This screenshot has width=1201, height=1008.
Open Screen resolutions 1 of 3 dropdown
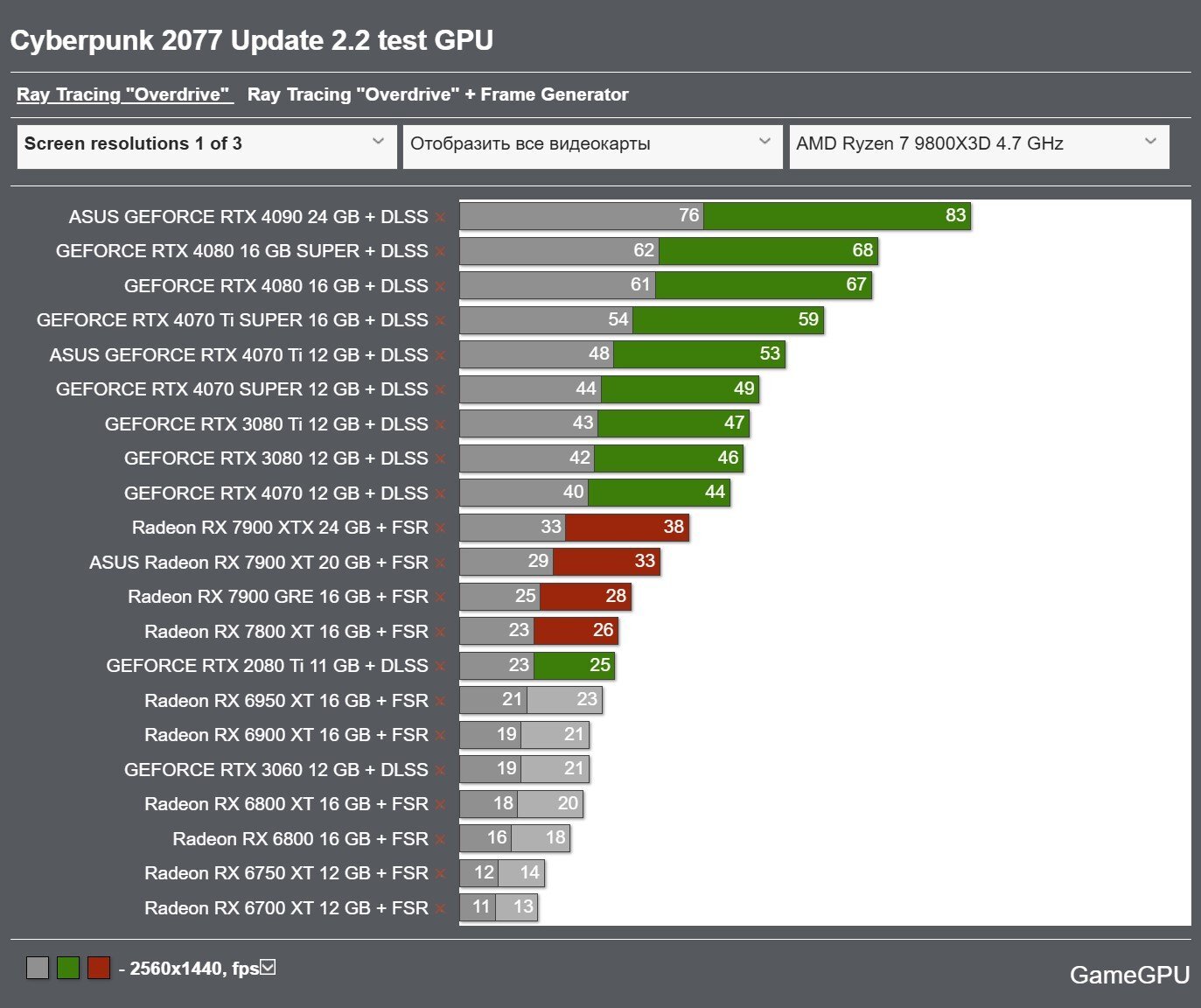tap(206, 147)
